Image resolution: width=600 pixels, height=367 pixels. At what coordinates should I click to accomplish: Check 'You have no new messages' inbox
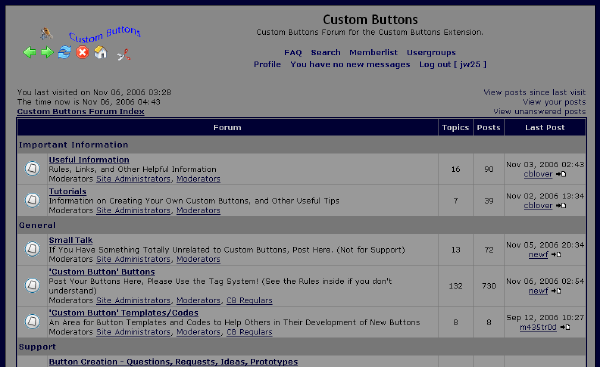(350, 64)
